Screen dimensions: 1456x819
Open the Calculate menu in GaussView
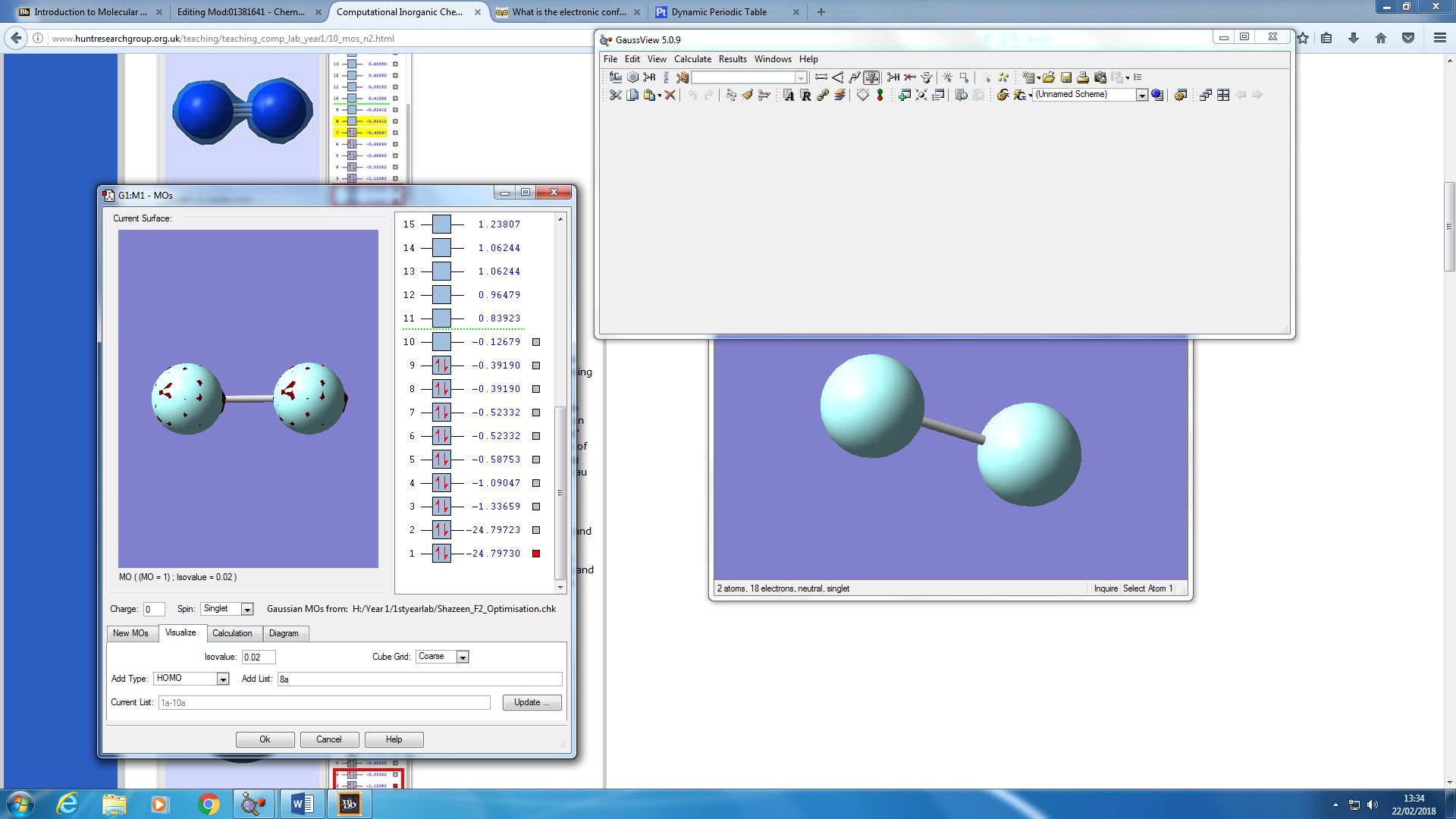point(692,59)
